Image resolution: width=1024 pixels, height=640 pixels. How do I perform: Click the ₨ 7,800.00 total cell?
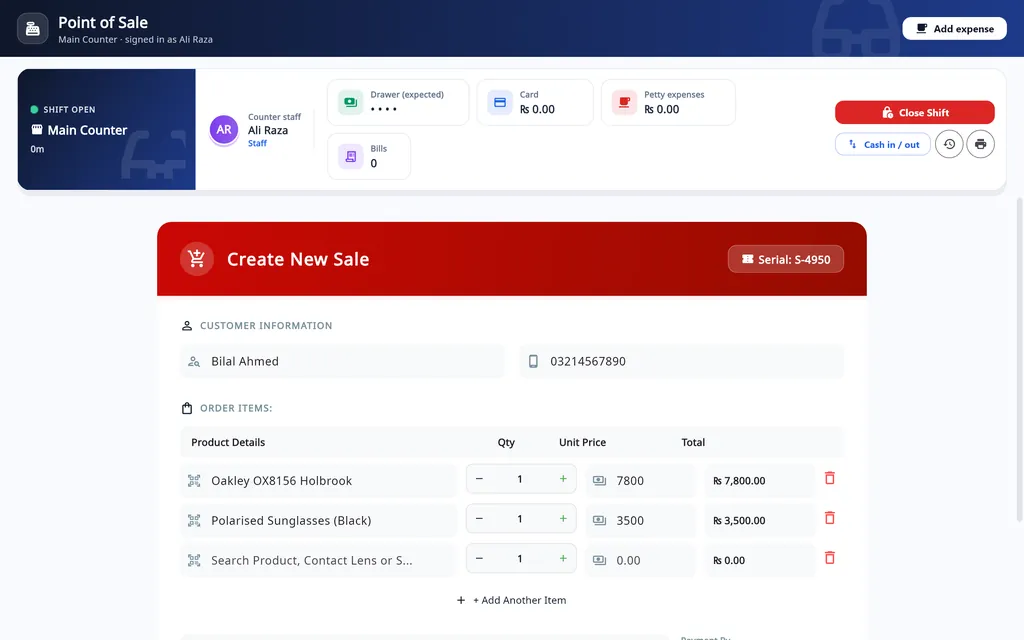click(x=760, y=481)
